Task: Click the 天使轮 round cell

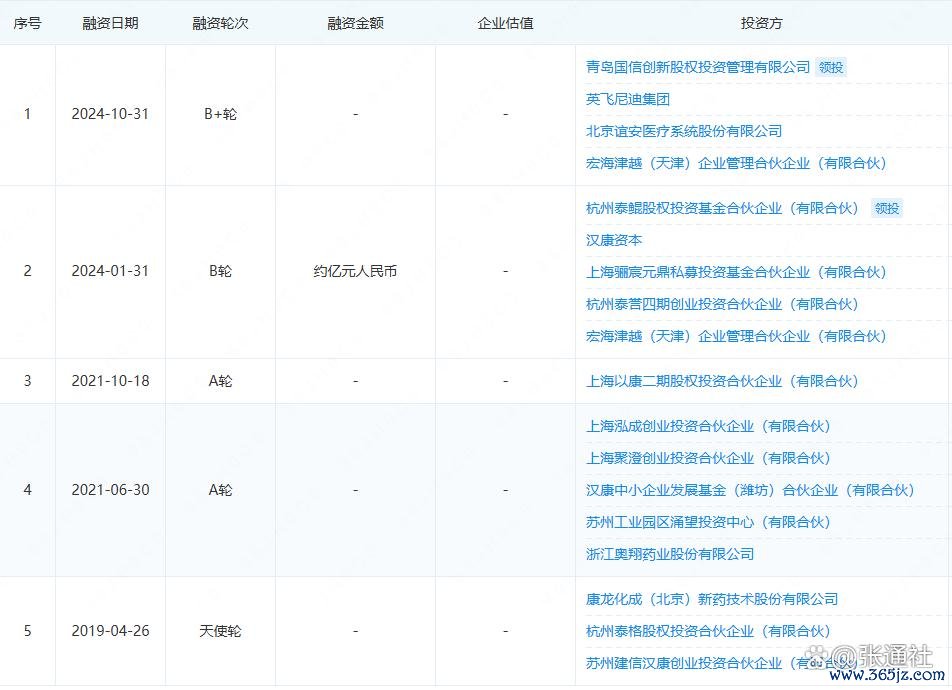Action: click(x=220, y=631)
